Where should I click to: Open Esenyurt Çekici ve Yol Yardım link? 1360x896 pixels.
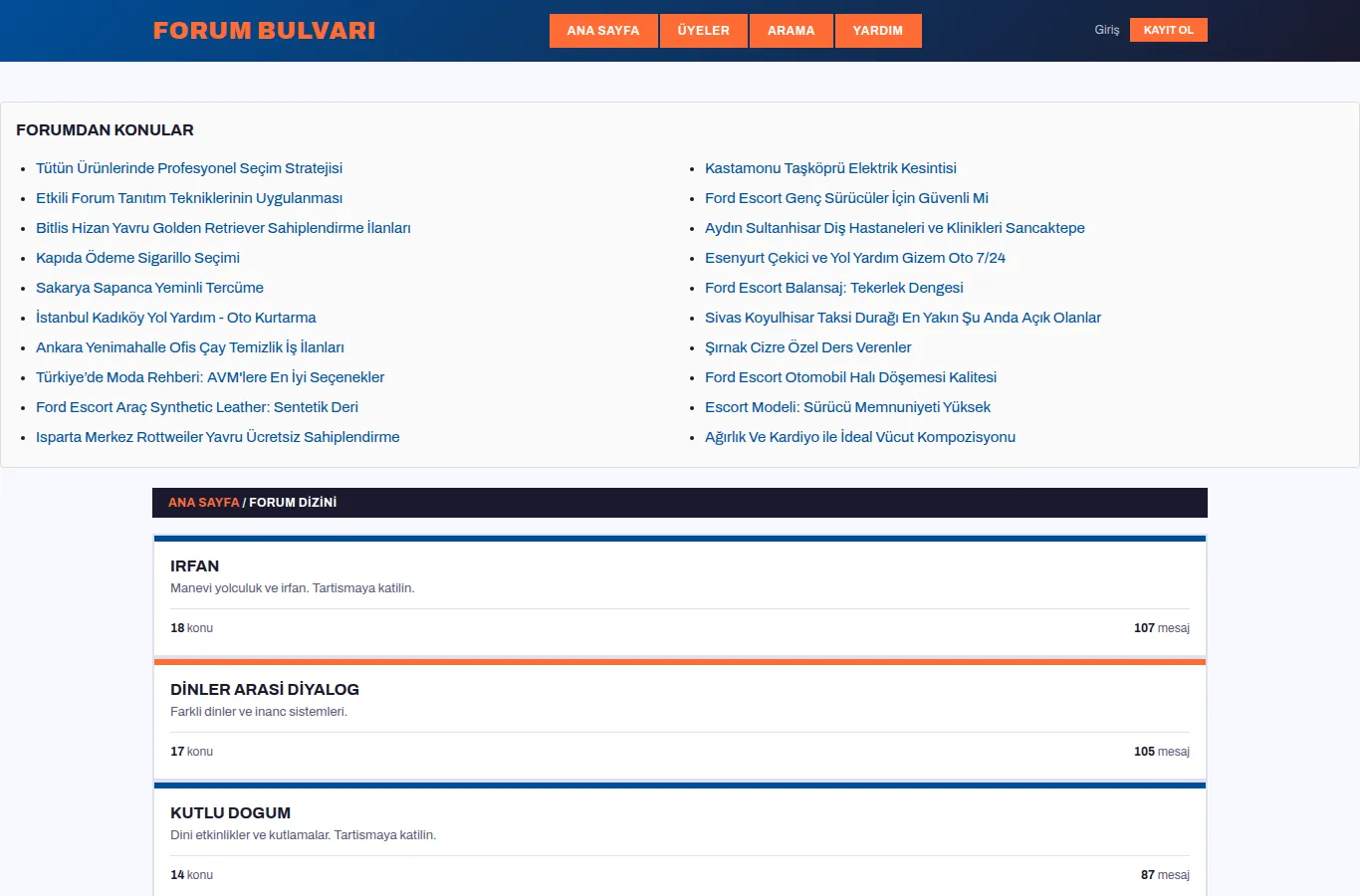point(855,258)
